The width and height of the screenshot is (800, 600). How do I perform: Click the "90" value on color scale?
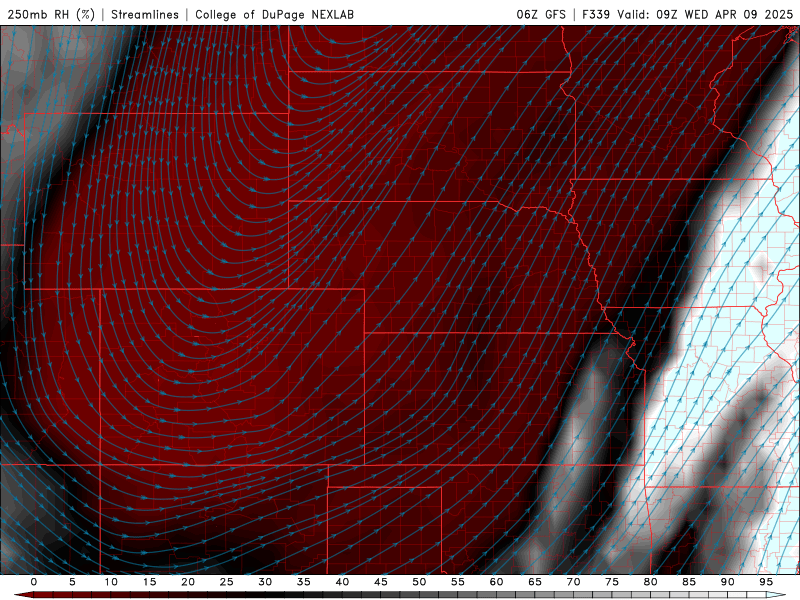pyautogui.click(x=727, y=582)
